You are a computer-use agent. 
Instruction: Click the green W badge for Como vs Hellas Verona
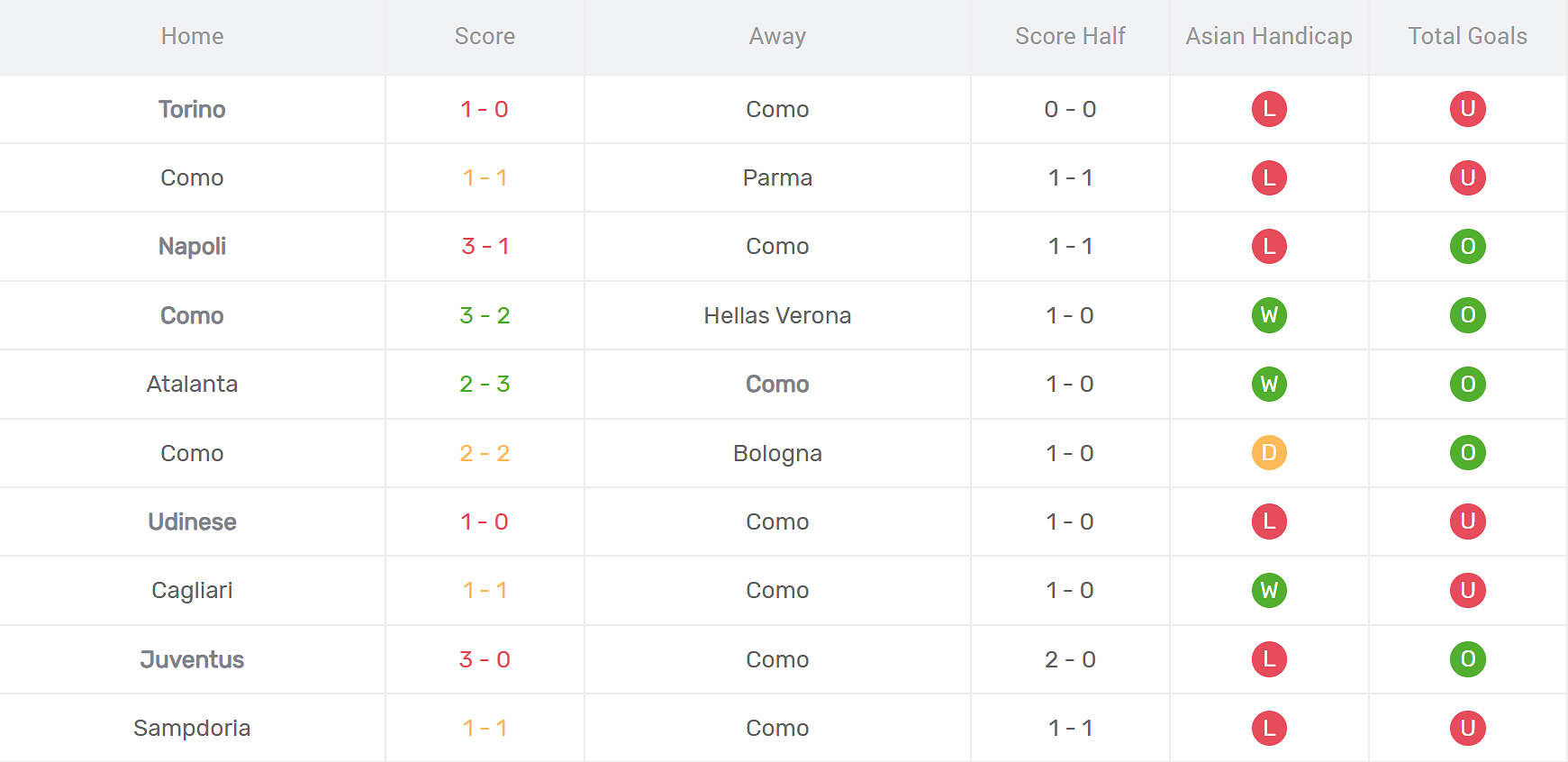pos(1269,315)
